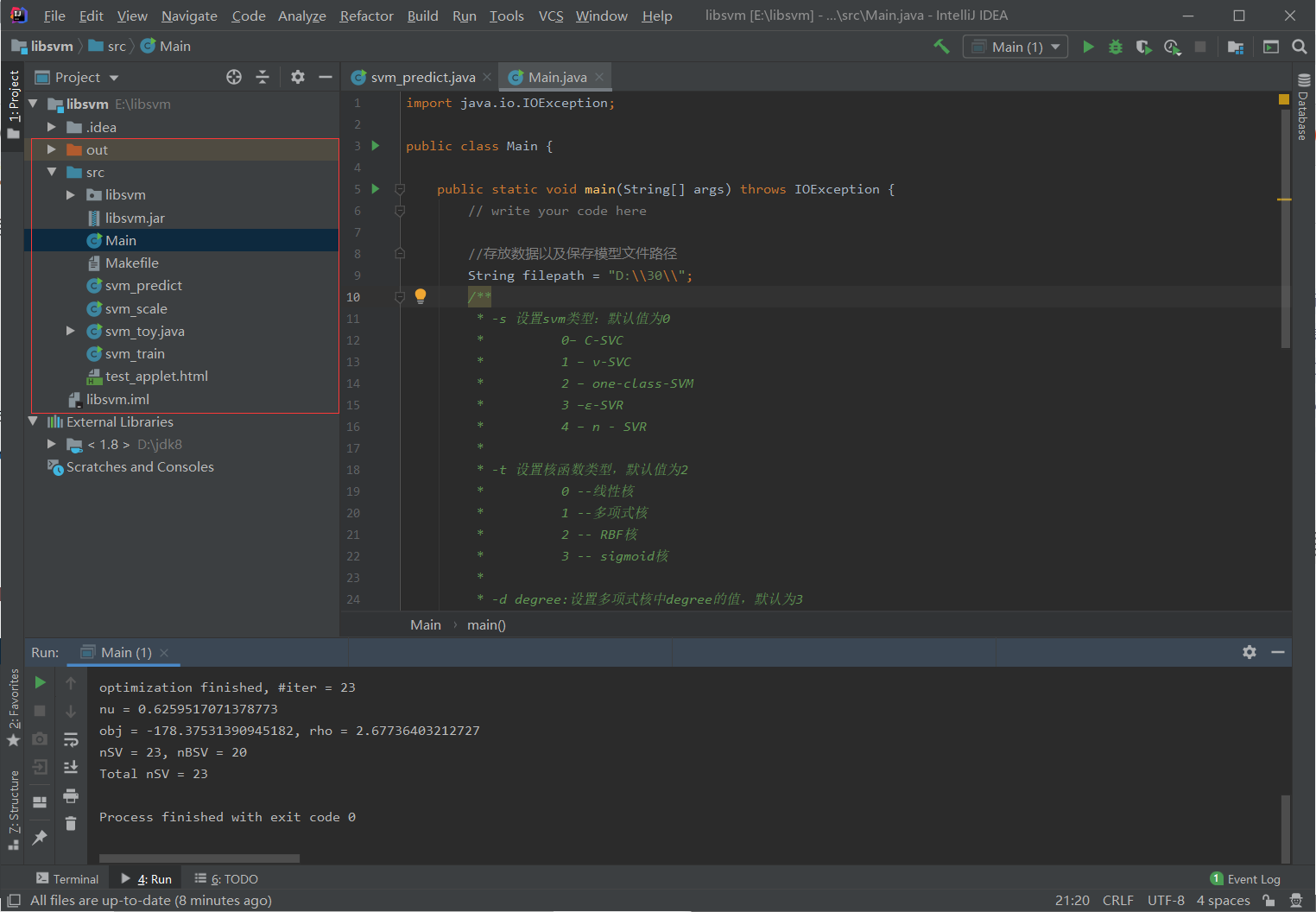Print the Run console output
Viewport: 1316px width, 912px height.
pyautogui.click(x=71, y=795)
